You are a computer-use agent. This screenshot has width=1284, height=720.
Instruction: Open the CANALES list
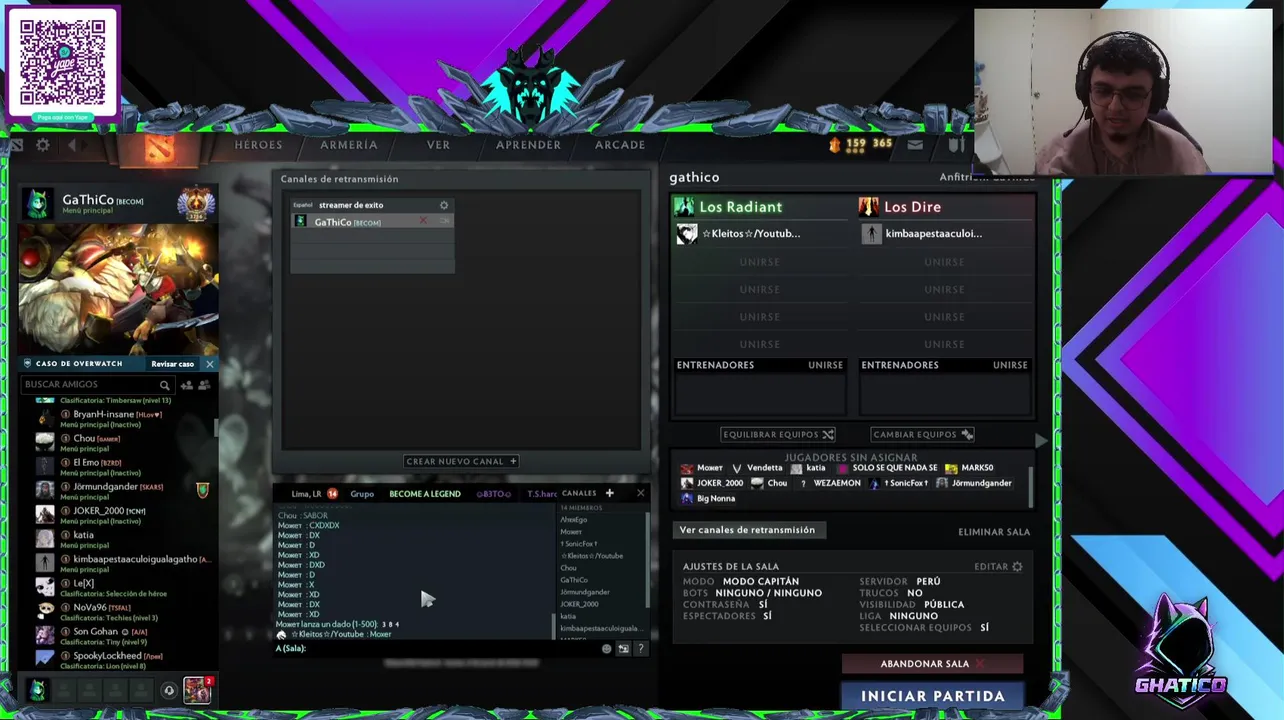[579, 493]
